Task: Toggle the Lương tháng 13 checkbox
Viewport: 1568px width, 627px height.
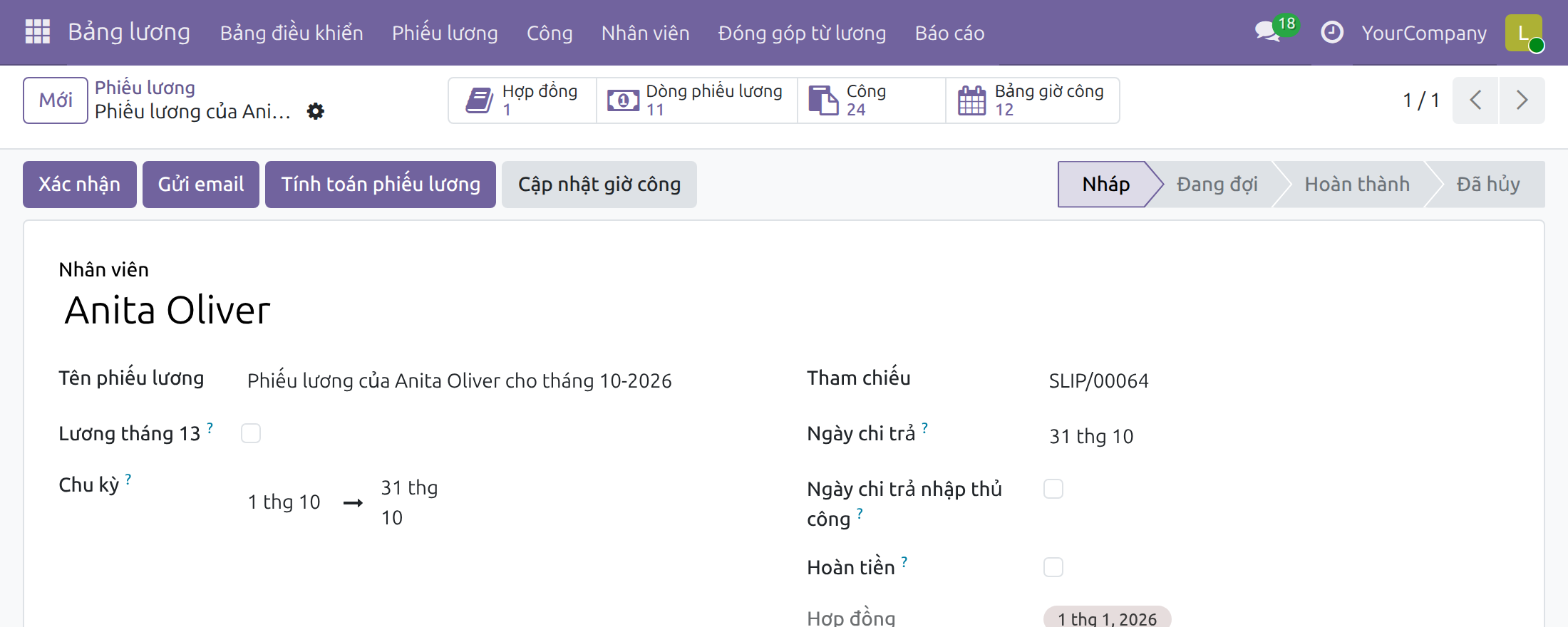Action: [251, 433]
